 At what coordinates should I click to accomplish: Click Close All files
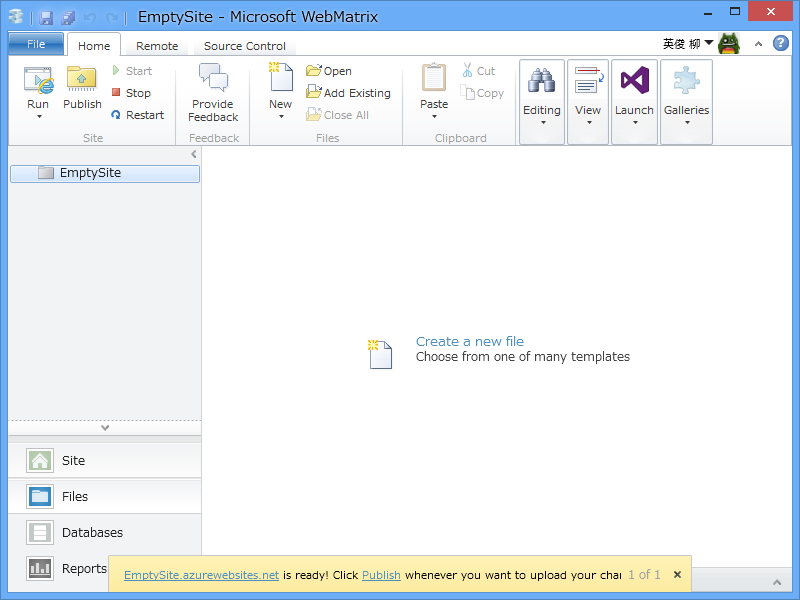click(337, 115)
